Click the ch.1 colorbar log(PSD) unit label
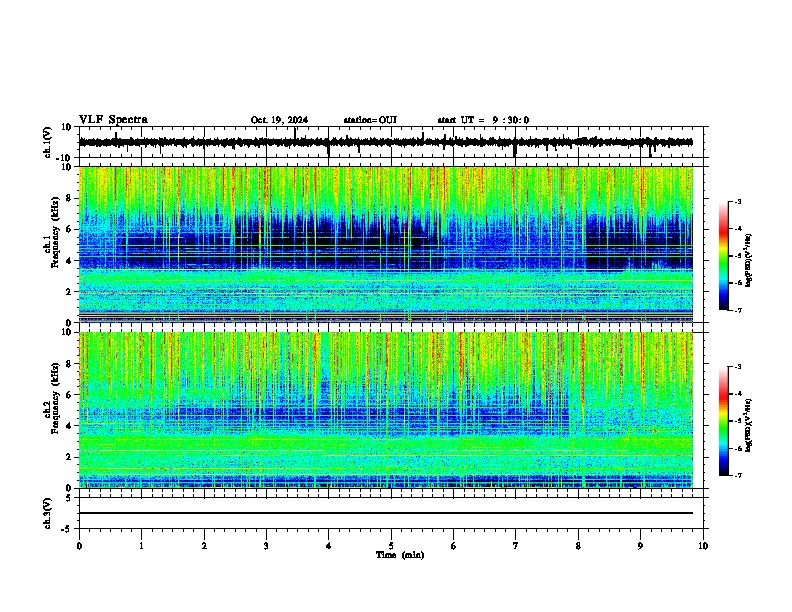Screen dimensions: 792x612 749,261
